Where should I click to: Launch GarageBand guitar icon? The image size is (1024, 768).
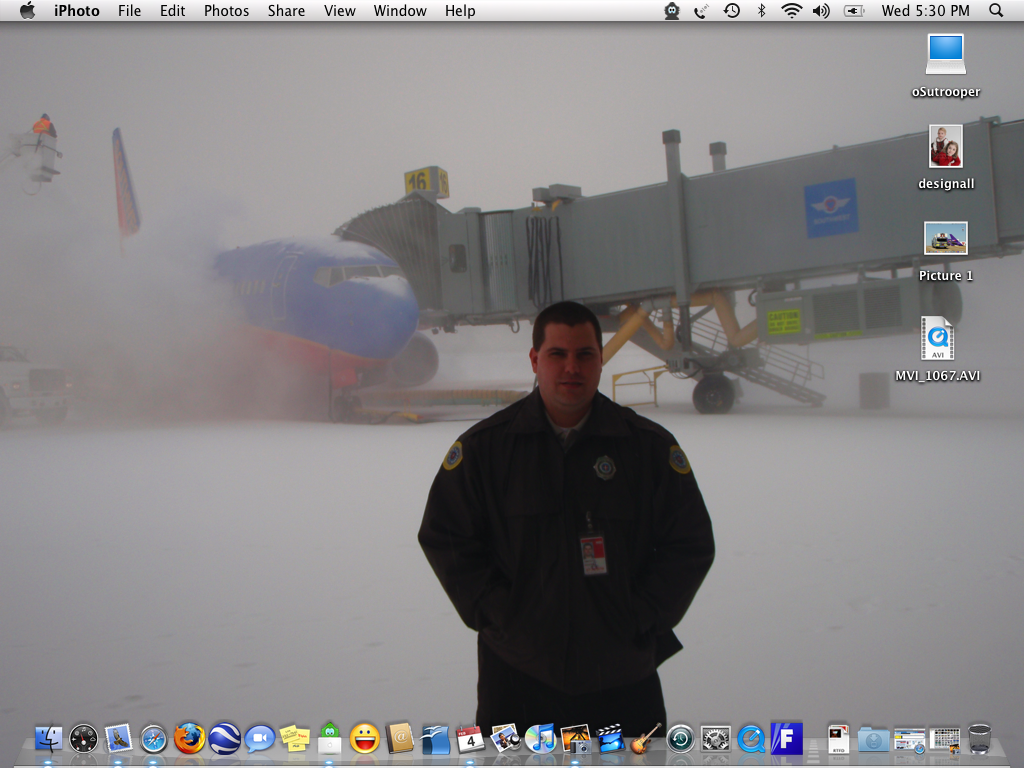point(646,739)
